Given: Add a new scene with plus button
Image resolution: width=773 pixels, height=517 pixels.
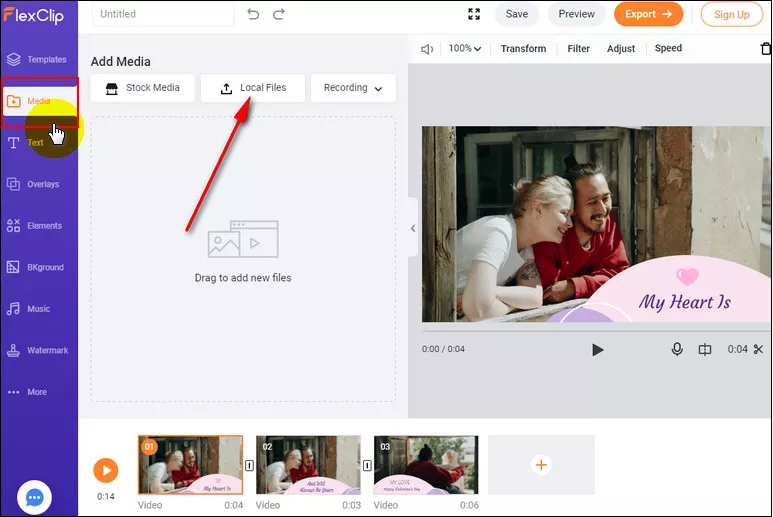Looking at the screenshot, I should 541,465.
